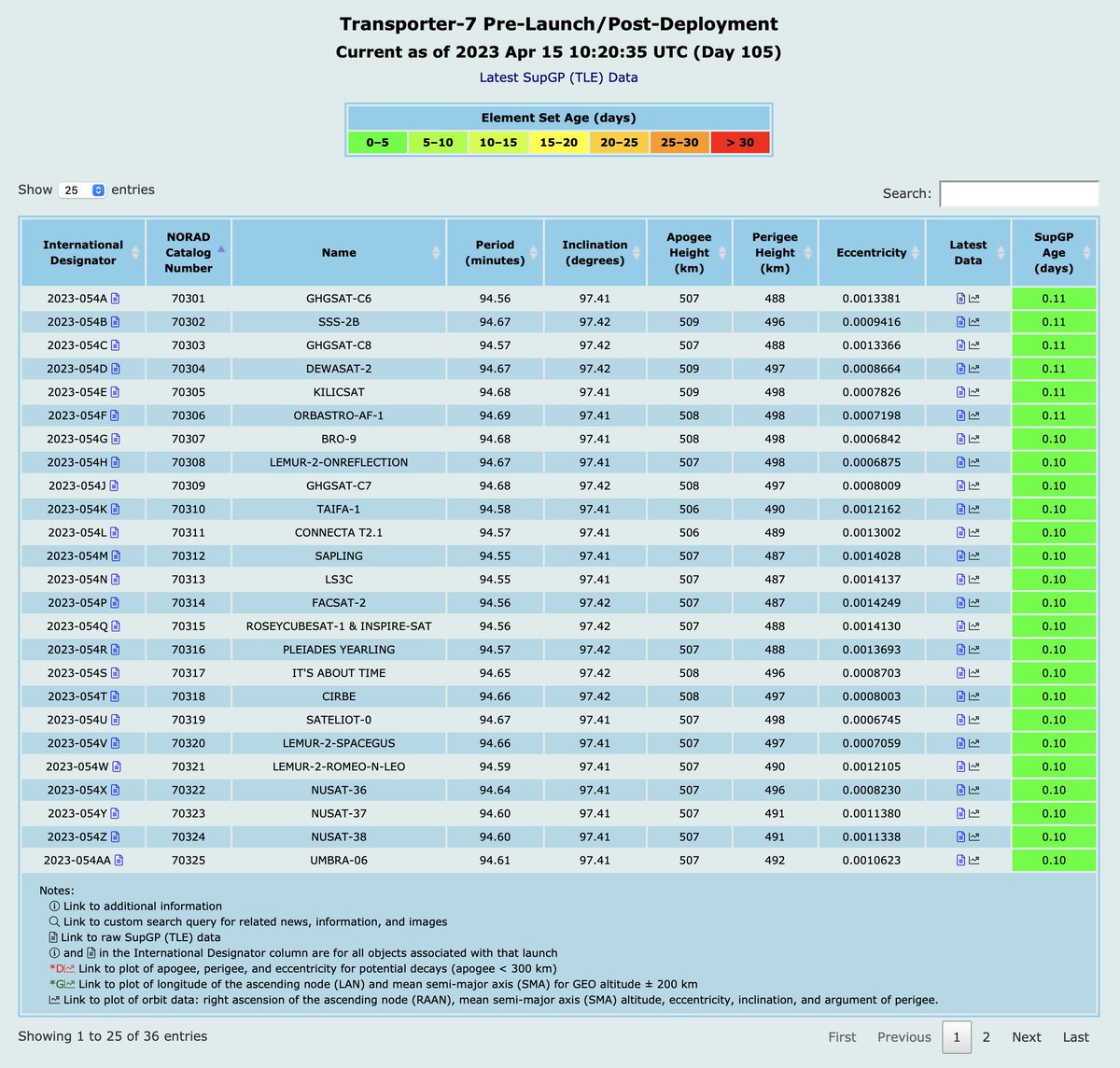
Task: Sort by Apogee Height column
Action: tap(689, 252)
